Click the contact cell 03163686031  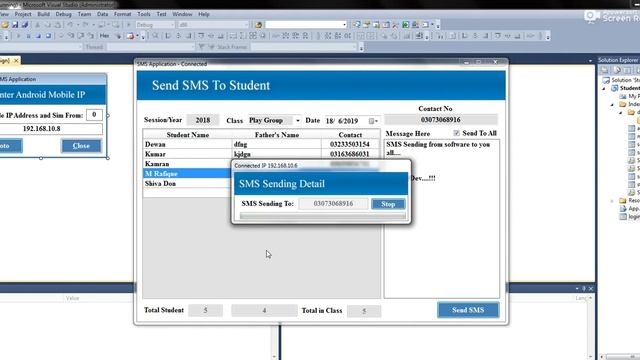350,154
